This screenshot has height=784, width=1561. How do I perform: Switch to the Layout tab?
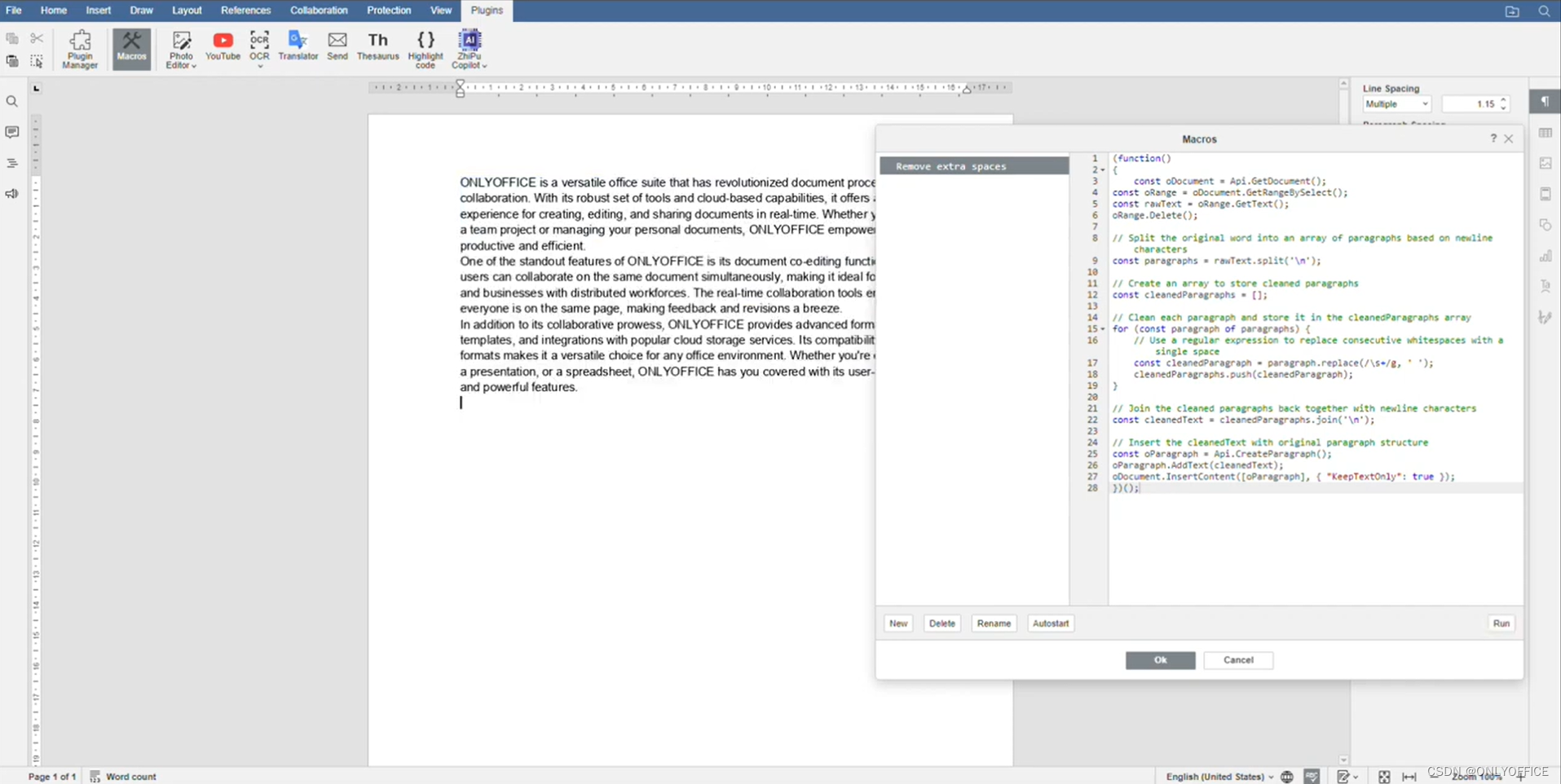[187, 11]
